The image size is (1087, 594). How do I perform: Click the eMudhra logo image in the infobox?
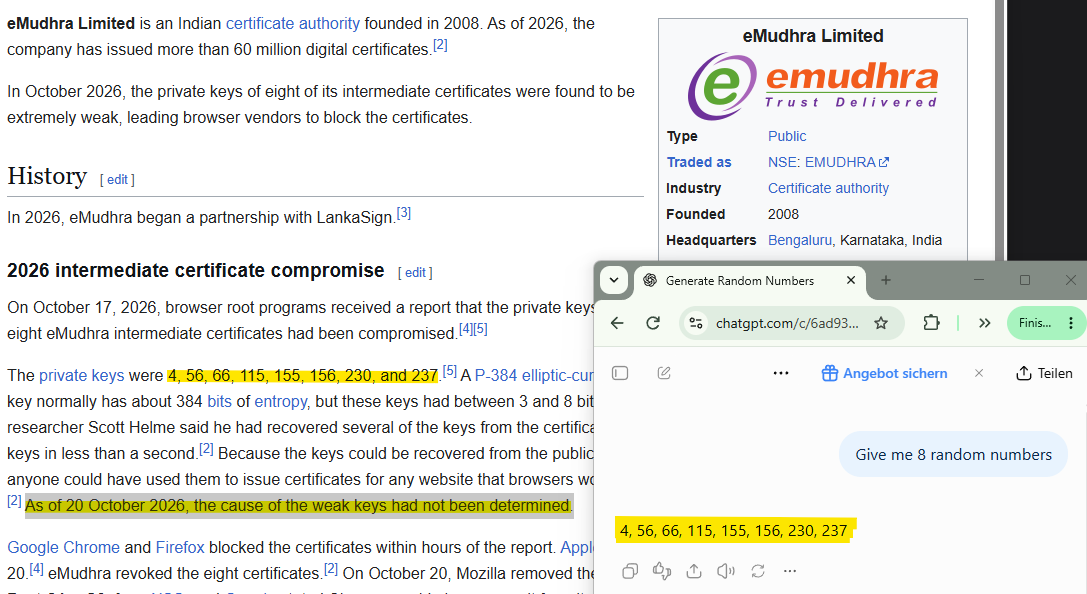point(812,87)
